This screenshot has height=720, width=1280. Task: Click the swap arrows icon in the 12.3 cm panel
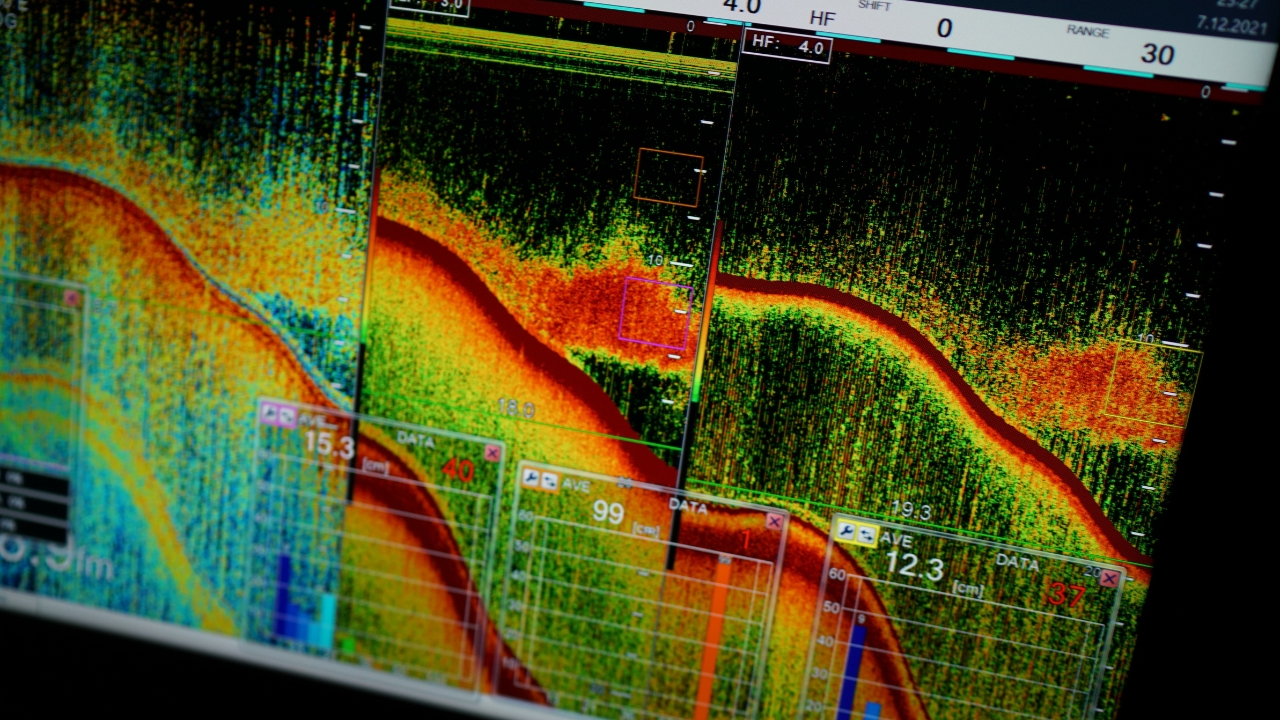866,536
